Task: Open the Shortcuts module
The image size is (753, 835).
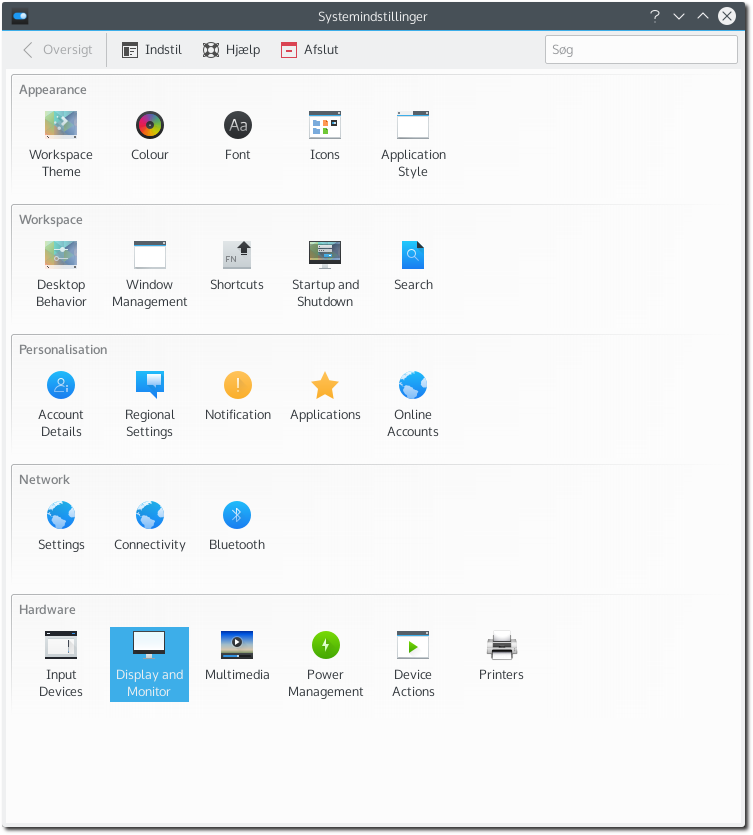Action: tap(238, 266)
